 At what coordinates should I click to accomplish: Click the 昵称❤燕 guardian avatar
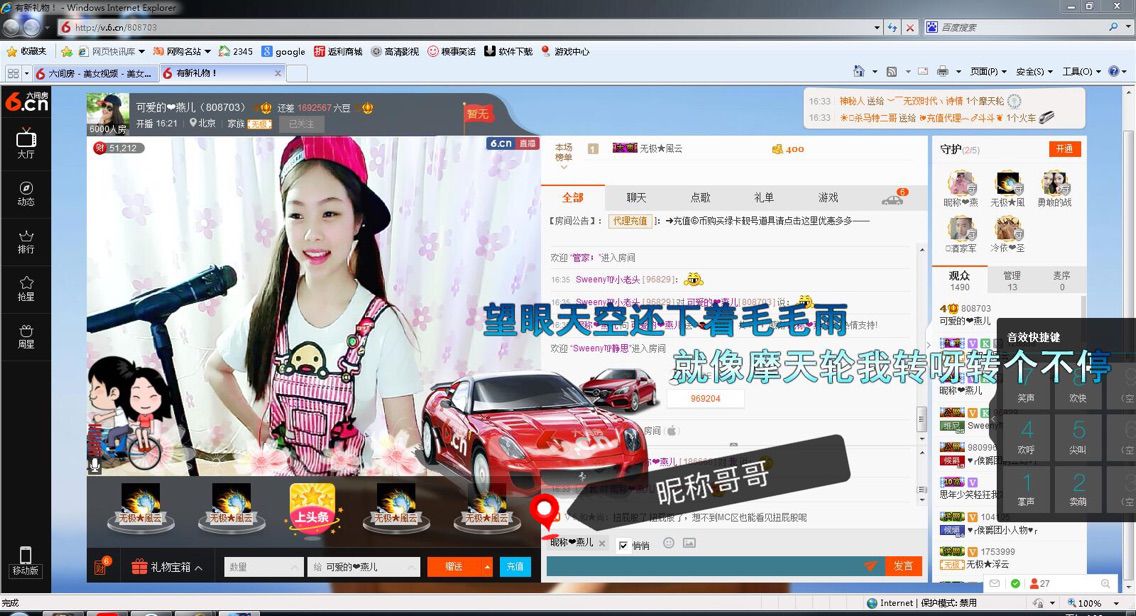click(x=961, y=183)
